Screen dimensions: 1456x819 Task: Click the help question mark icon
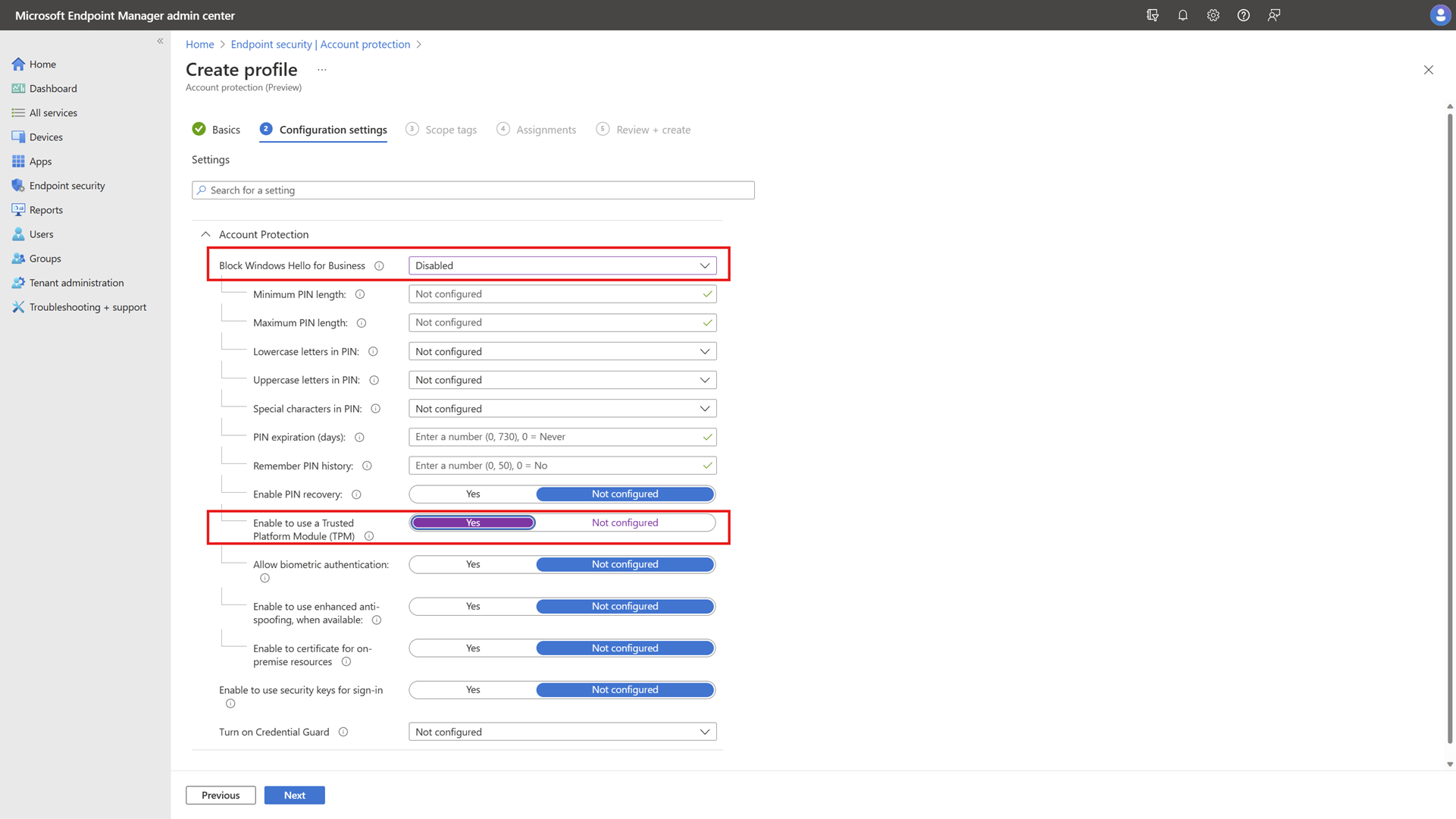point(1243,15)
